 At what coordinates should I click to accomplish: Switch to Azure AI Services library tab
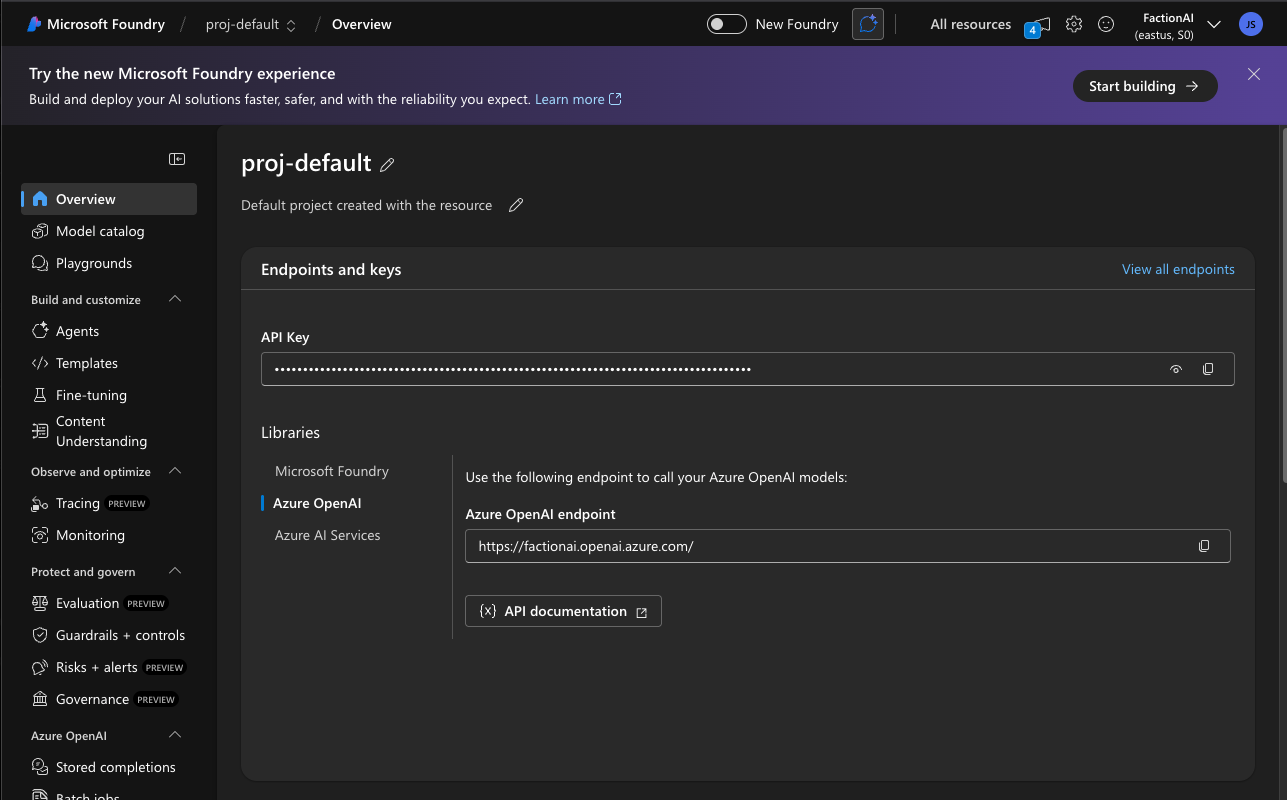[x=328, y=535]
